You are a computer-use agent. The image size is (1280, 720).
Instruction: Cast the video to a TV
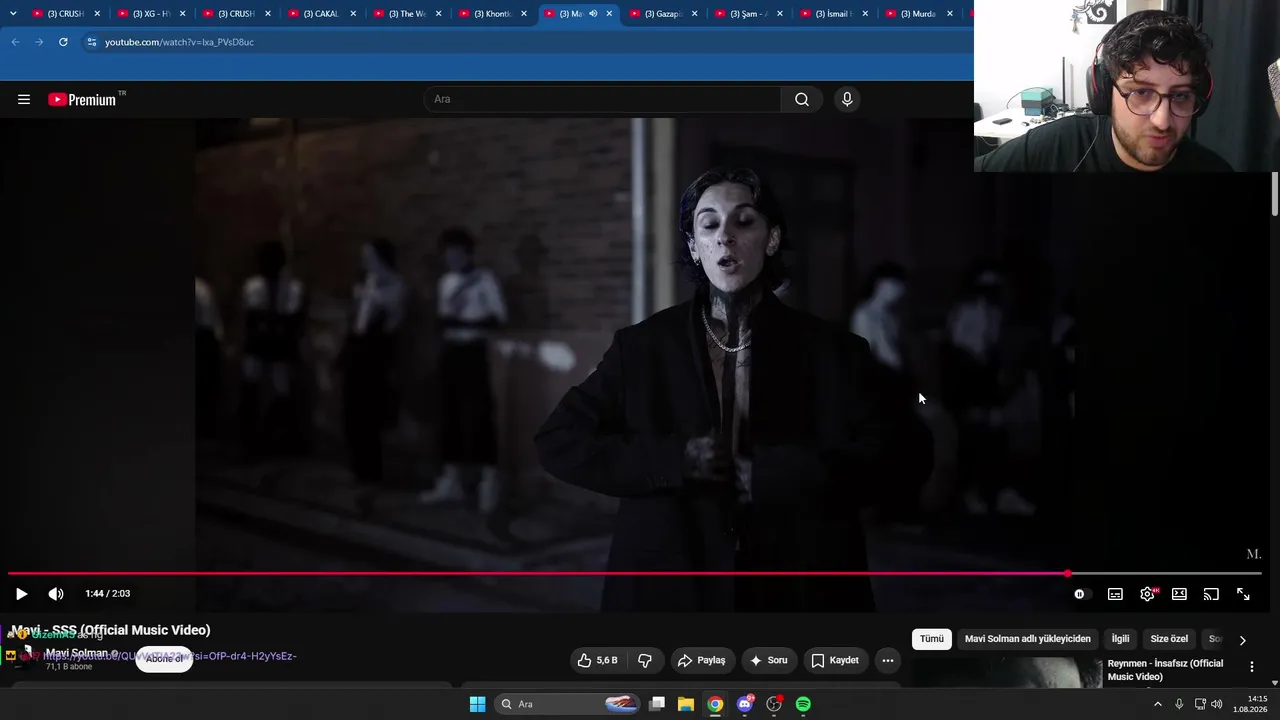tap(1211, 594)
